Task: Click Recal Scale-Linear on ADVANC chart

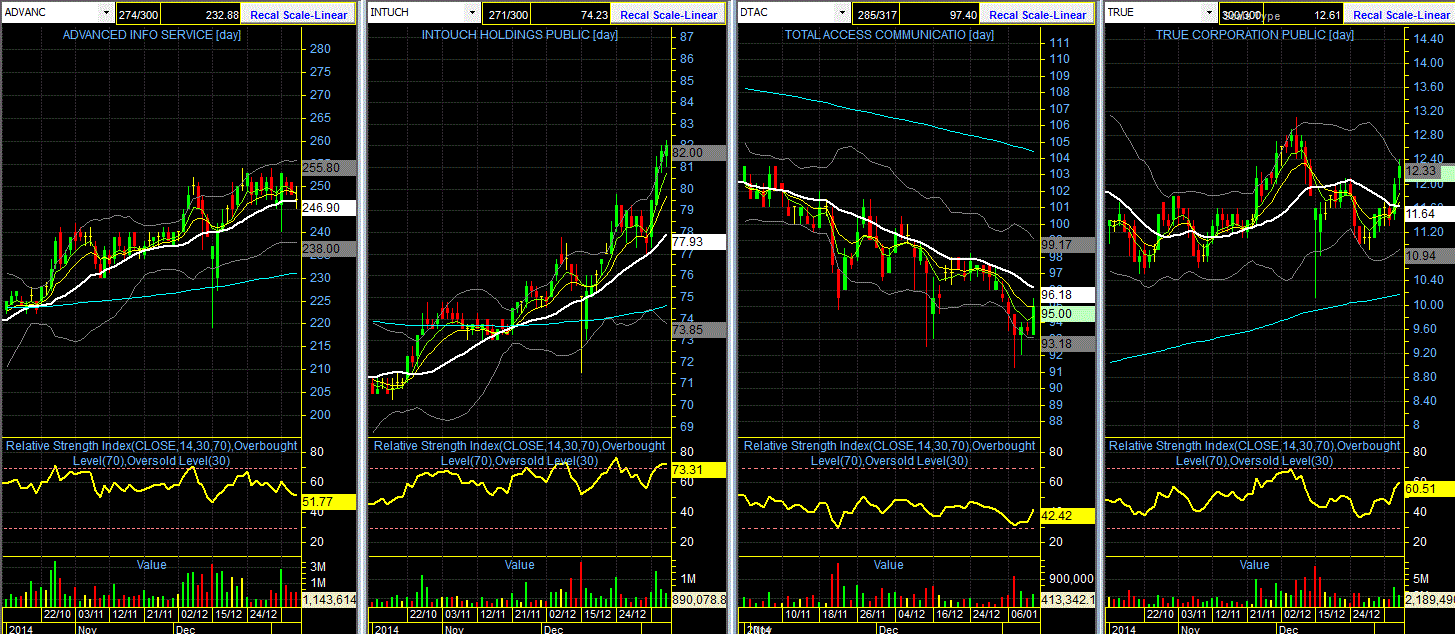Action: pyautogui.click(x=299, y=15)
